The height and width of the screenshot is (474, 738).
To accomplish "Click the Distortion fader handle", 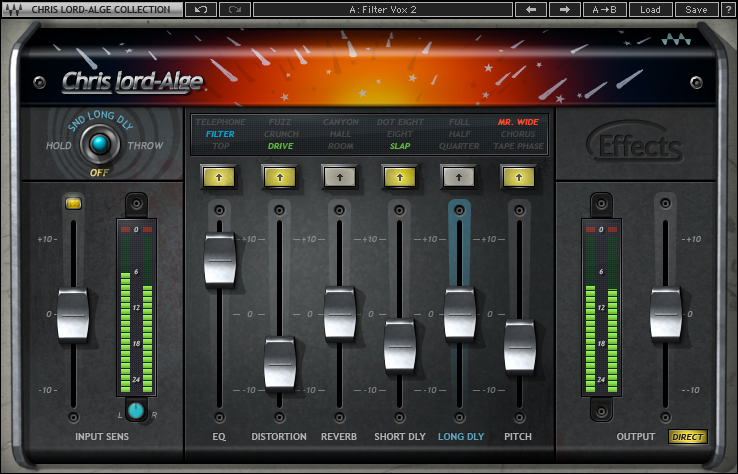I will tap(280, 363).
